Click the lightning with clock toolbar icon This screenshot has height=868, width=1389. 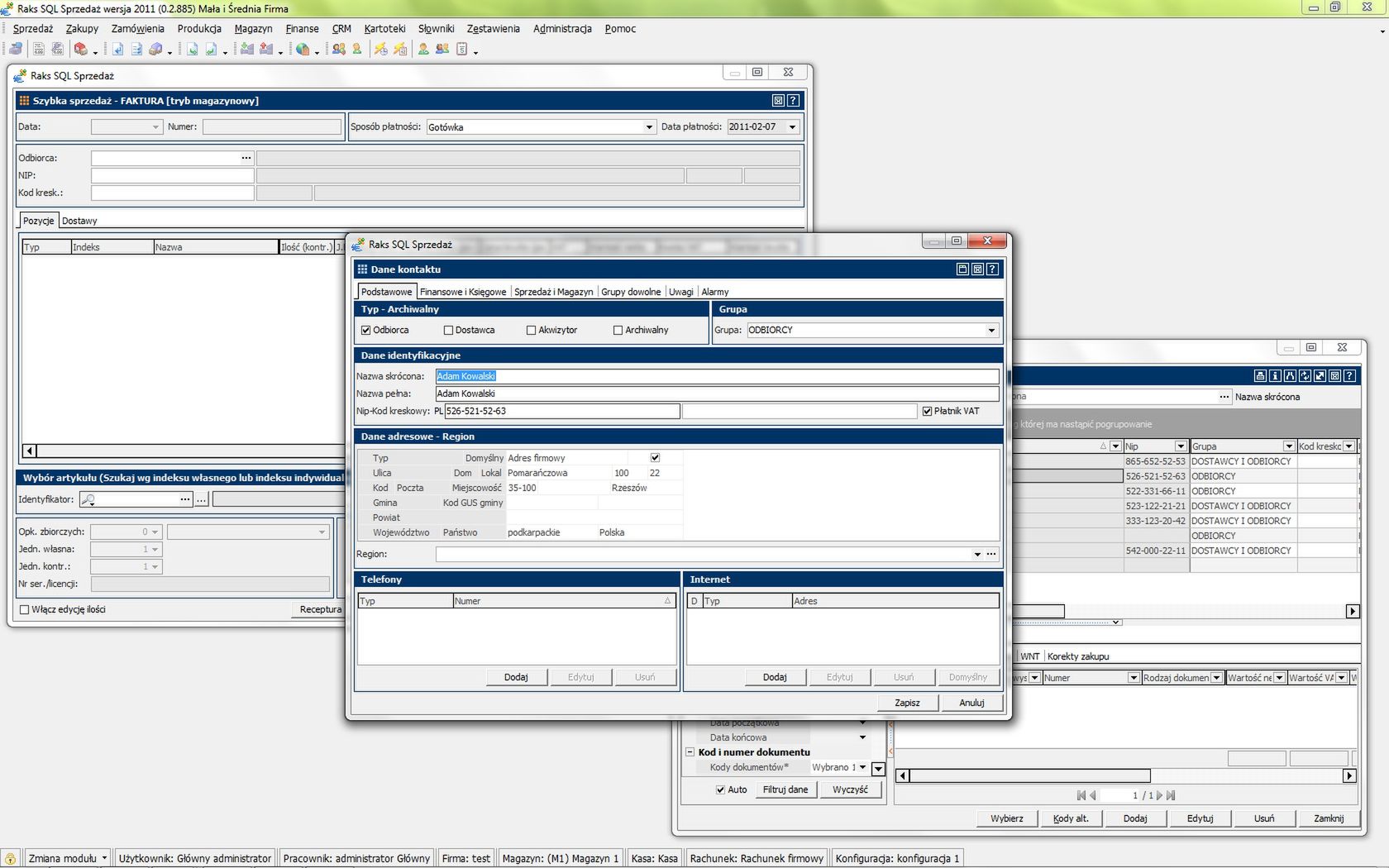pos(380,50)
